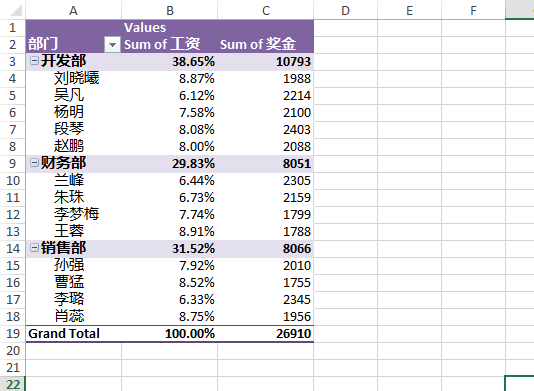Click the 7.92% cell
This screenshot has height=391, width=534.
click(170, 265)
